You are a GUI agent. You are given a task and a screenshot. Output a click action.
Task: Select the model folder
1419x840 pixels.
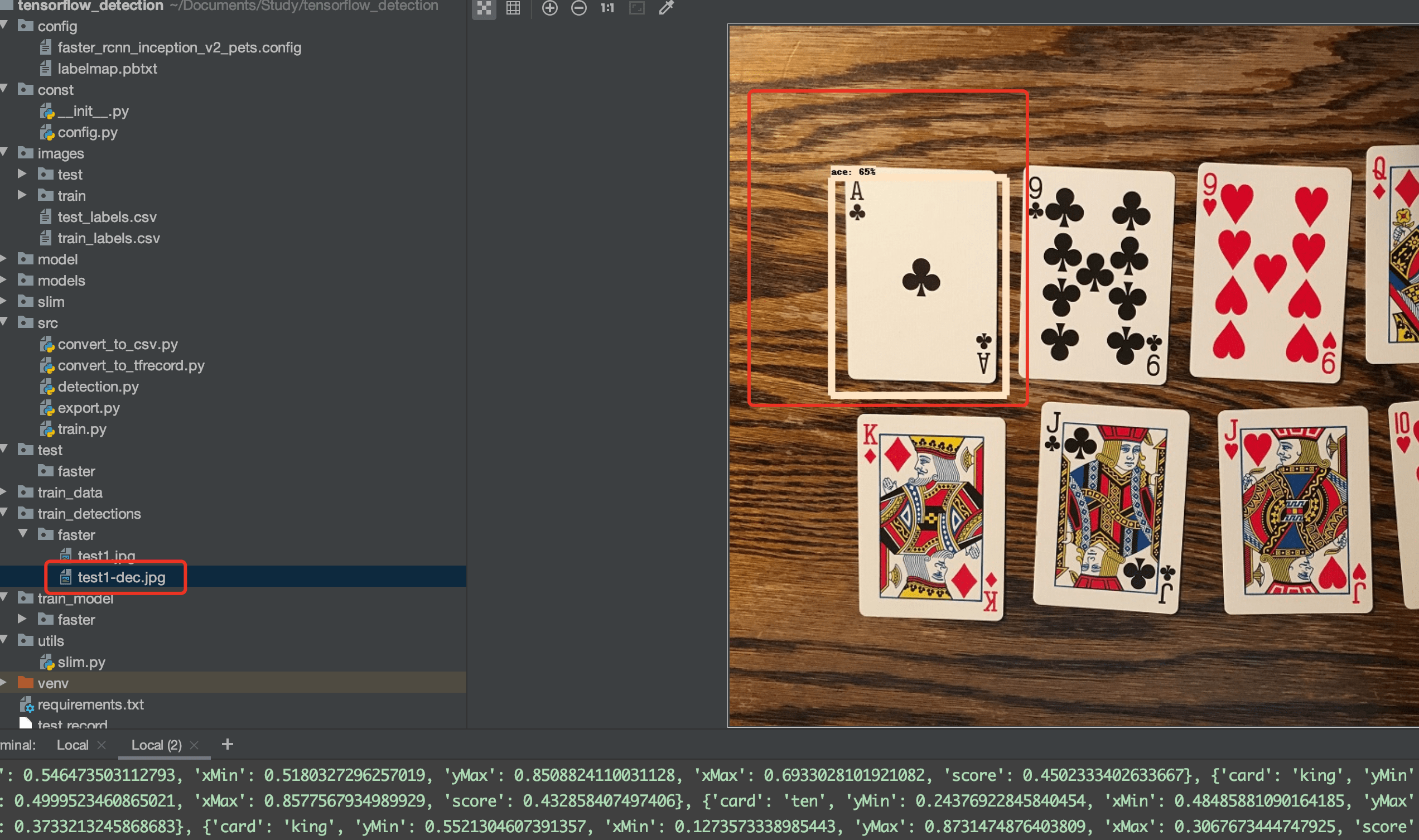click(x=57, y=259)
